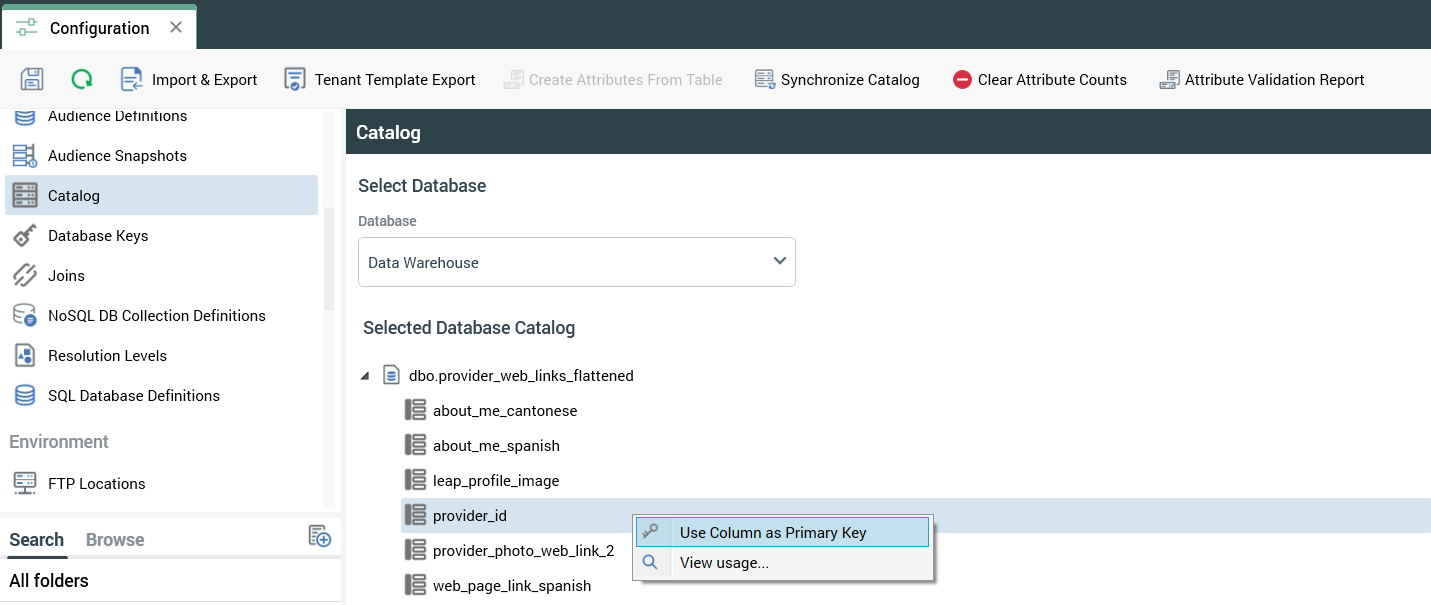Select the about_me_spanish column
1431x605 pixels.
click(496, 446)
